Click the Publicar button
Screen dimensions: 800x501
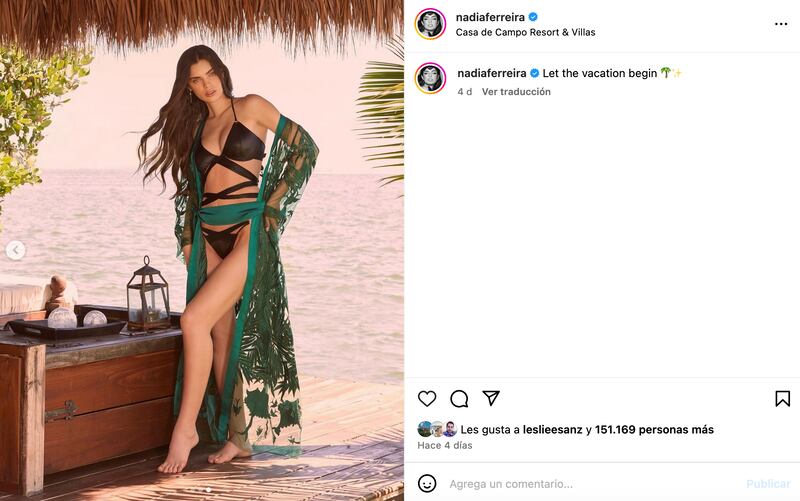point(768,484)
